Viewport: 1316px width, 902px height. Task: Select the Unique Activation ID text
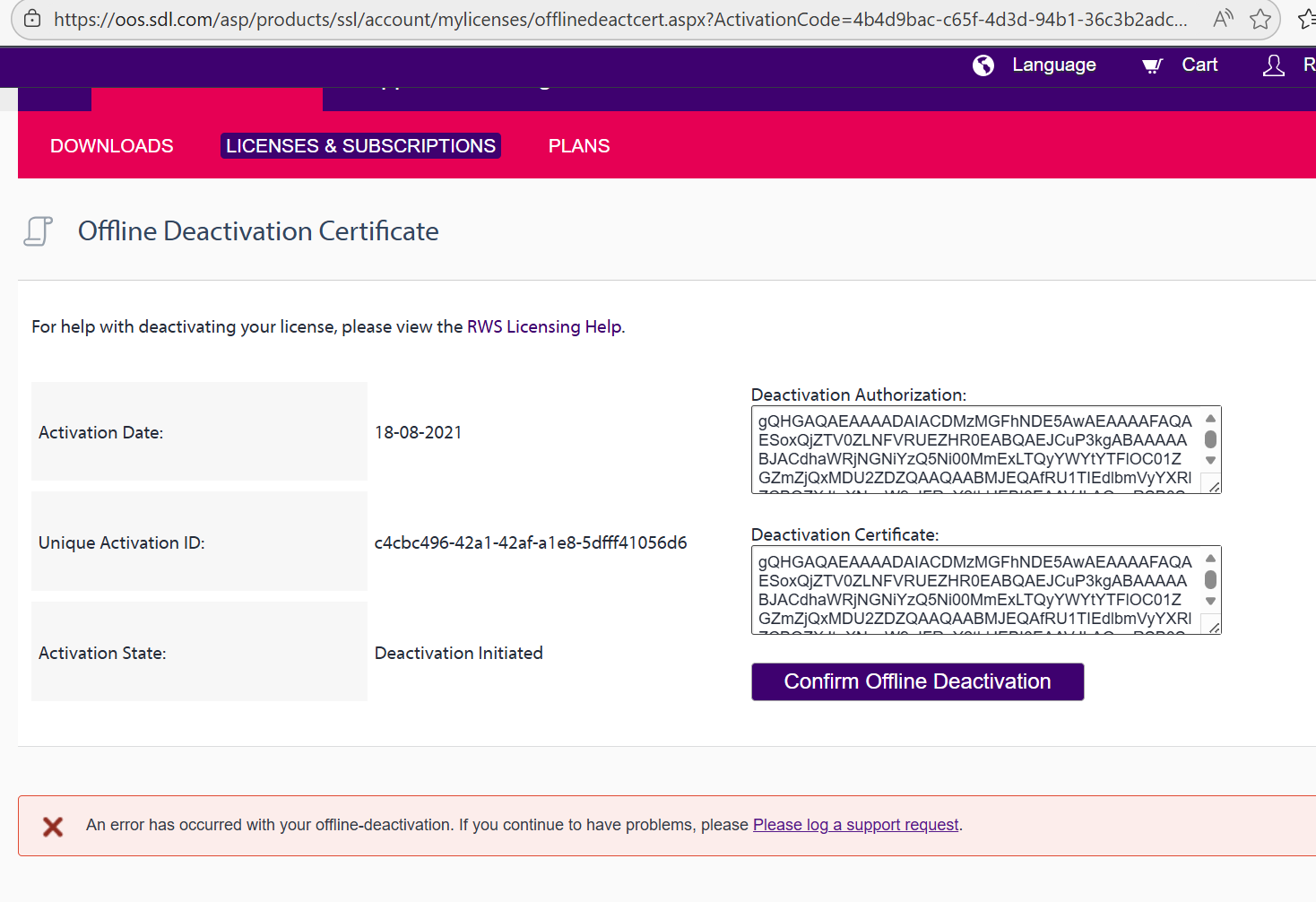[x=531, y=542]
